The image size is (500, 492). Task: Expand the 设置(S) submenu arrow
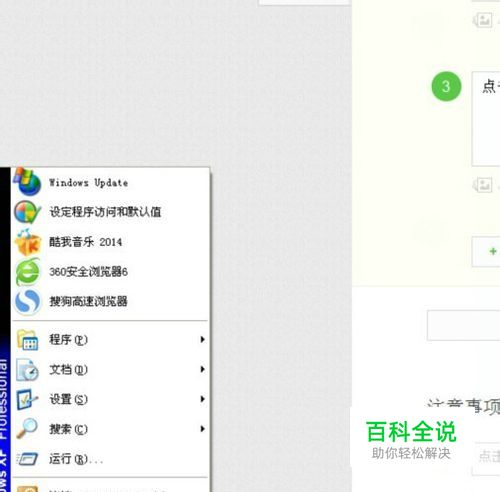202,399
